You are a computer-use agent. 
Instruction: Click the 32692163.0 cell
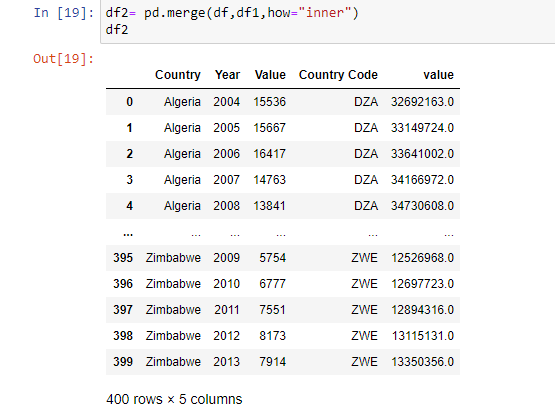point(422,102)
